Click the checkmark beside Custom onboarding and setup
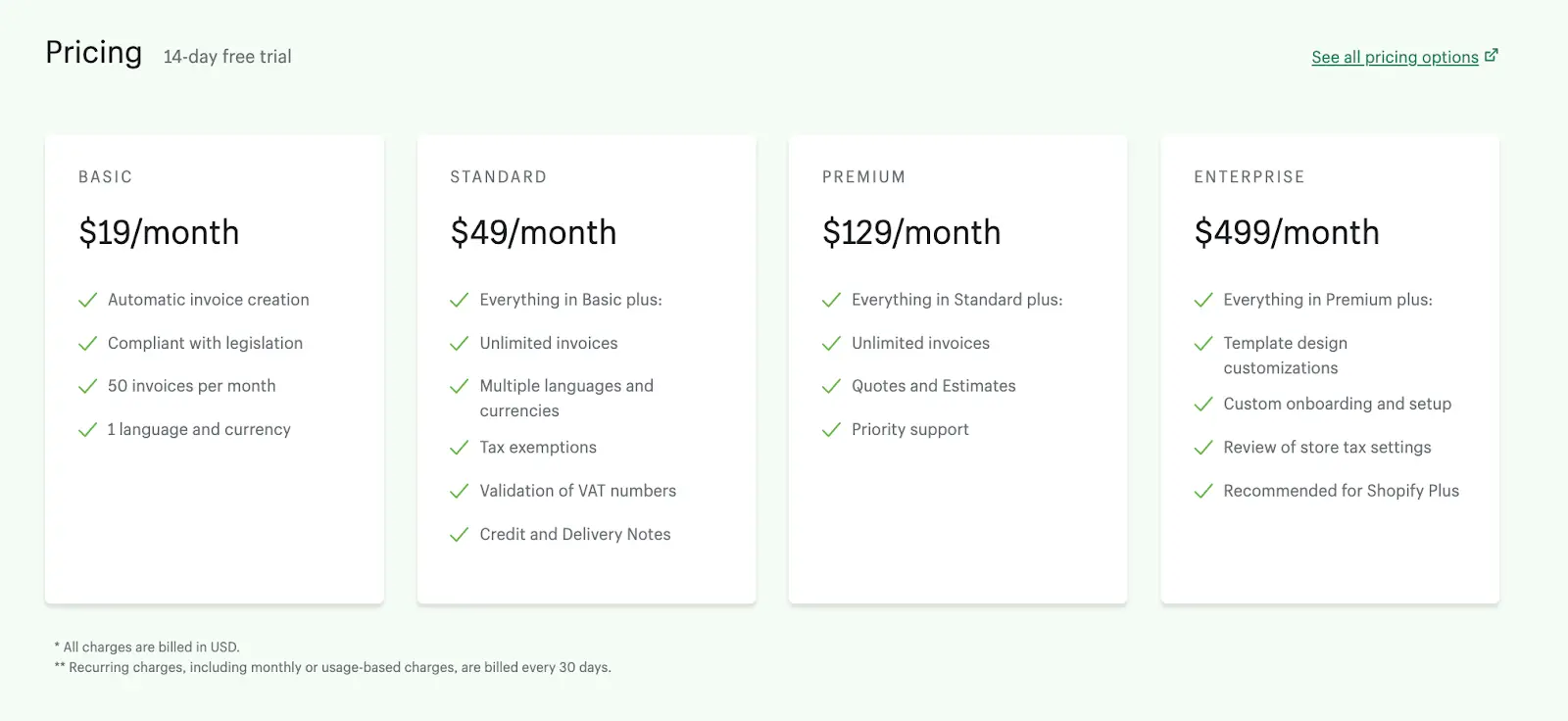 1202,405
